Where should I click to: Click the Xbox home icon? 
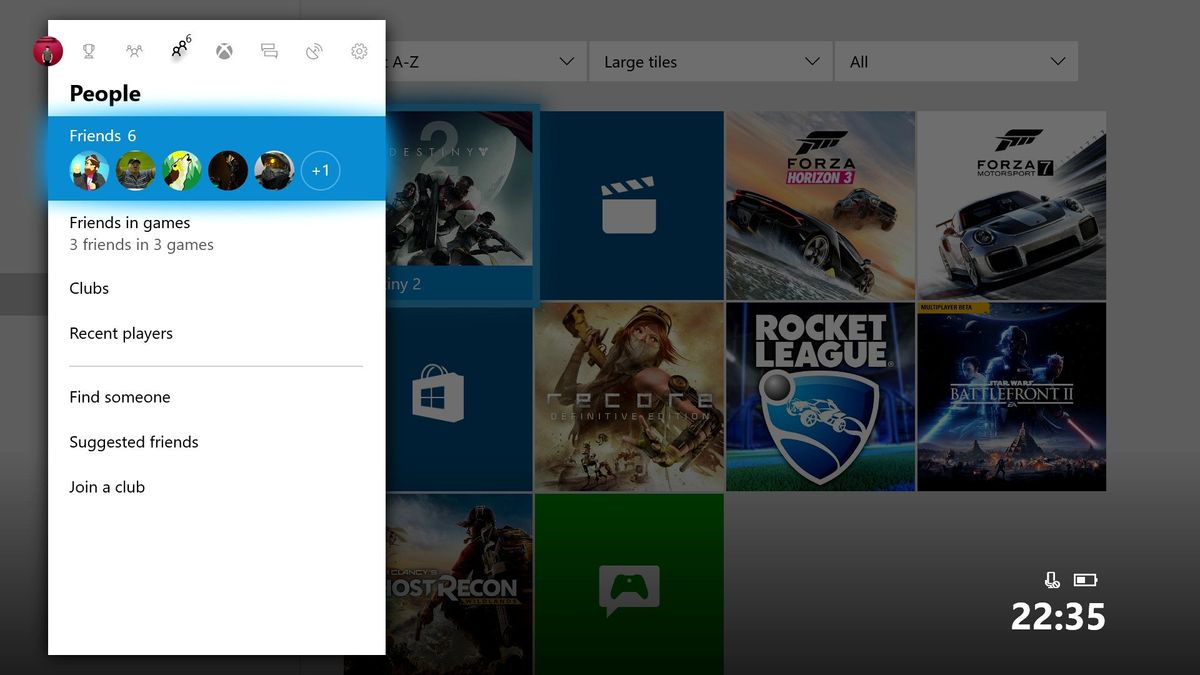(x=224, y=51)
